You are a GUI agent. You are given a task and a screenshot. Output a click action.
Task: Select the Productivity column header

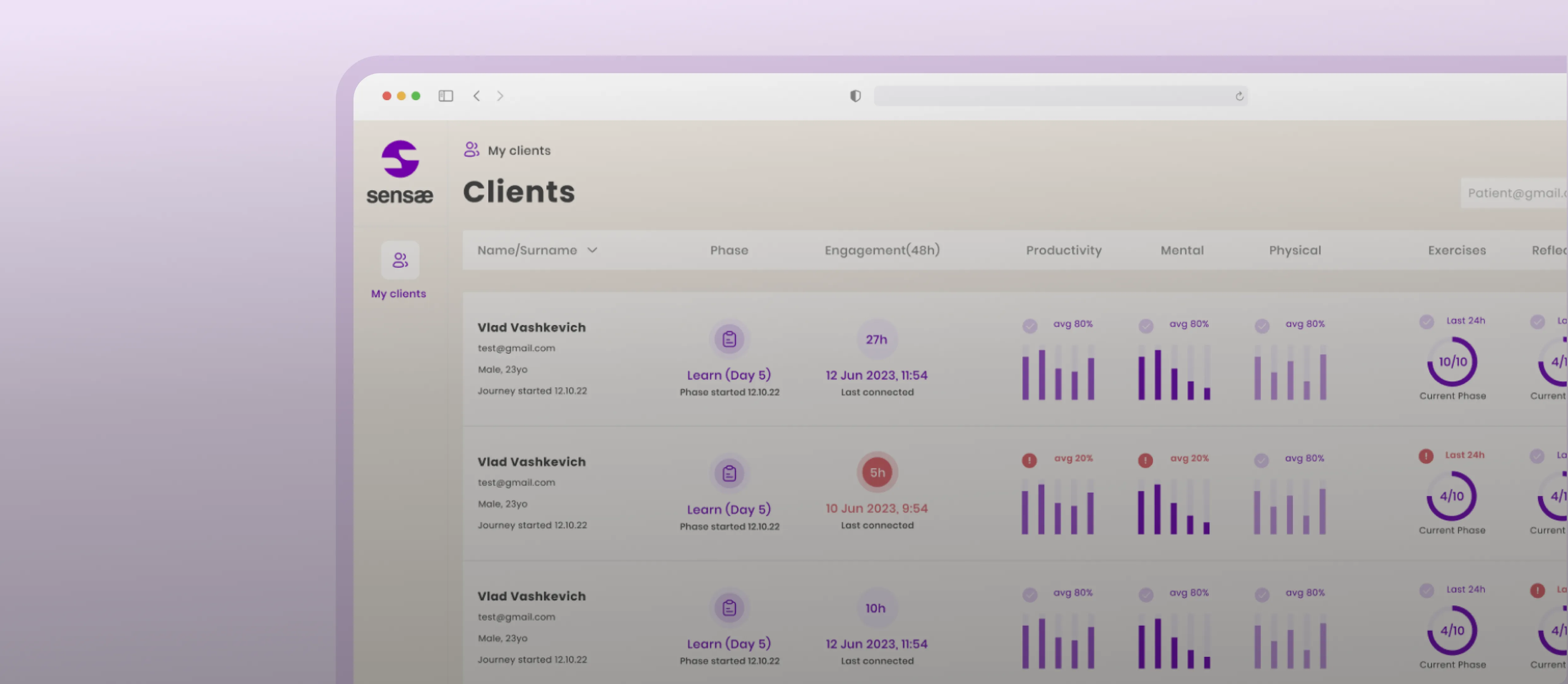pyautogui.click(x=1063, y=250)
